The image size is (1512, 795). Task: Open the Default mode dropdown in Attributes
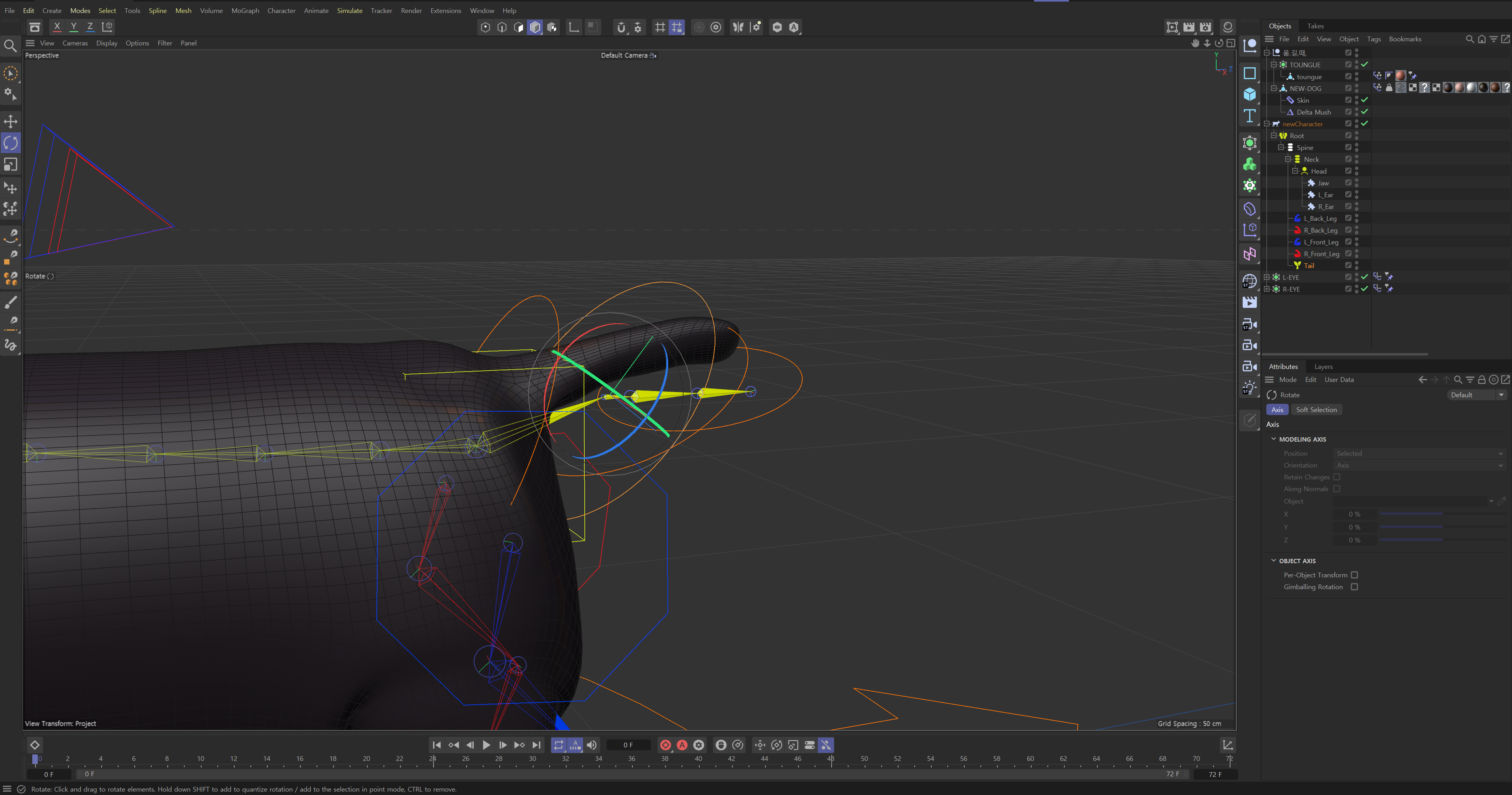coord(1477,395)
